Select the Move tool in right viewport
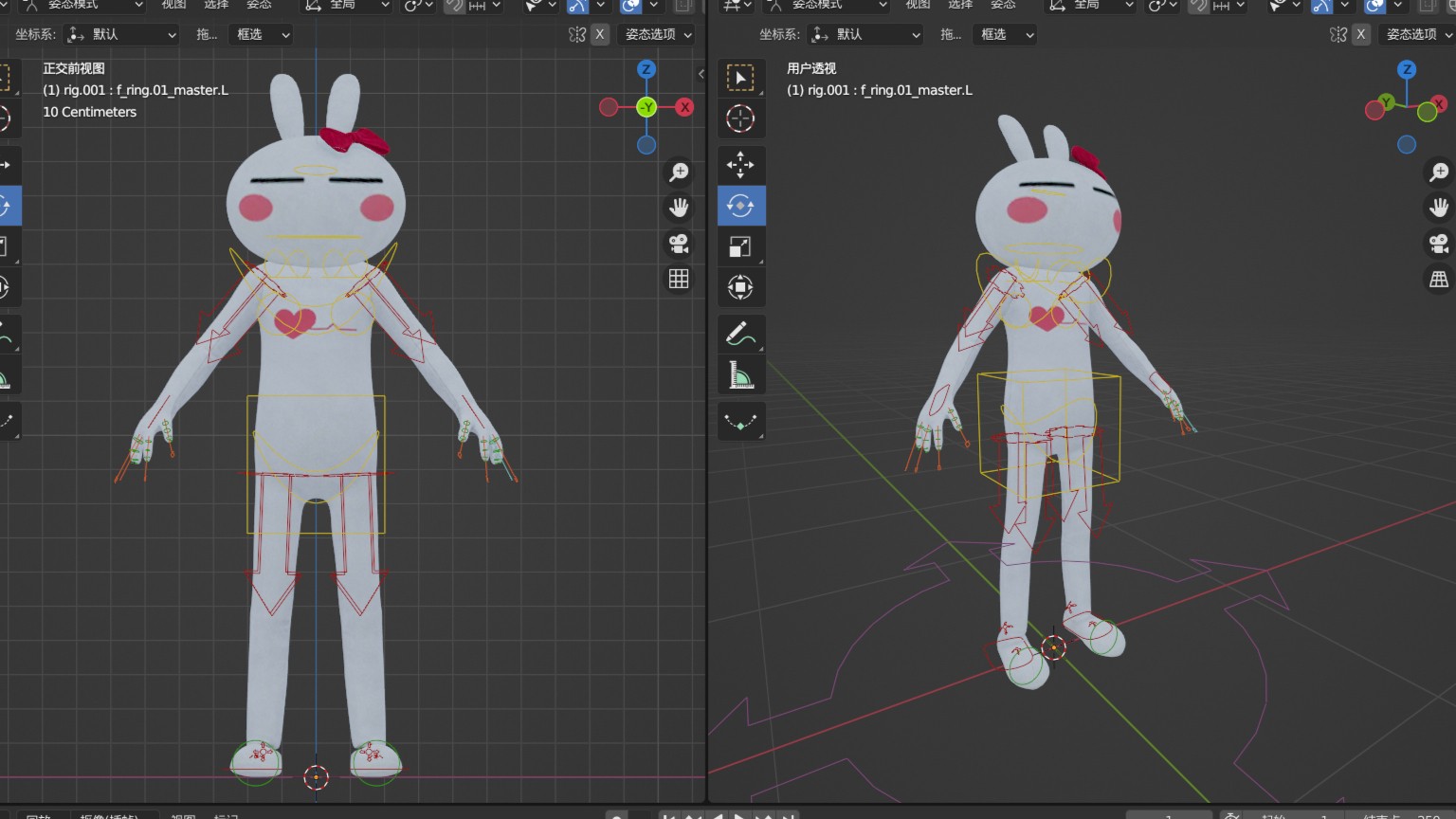The image size is (1456, 819). 740,165
